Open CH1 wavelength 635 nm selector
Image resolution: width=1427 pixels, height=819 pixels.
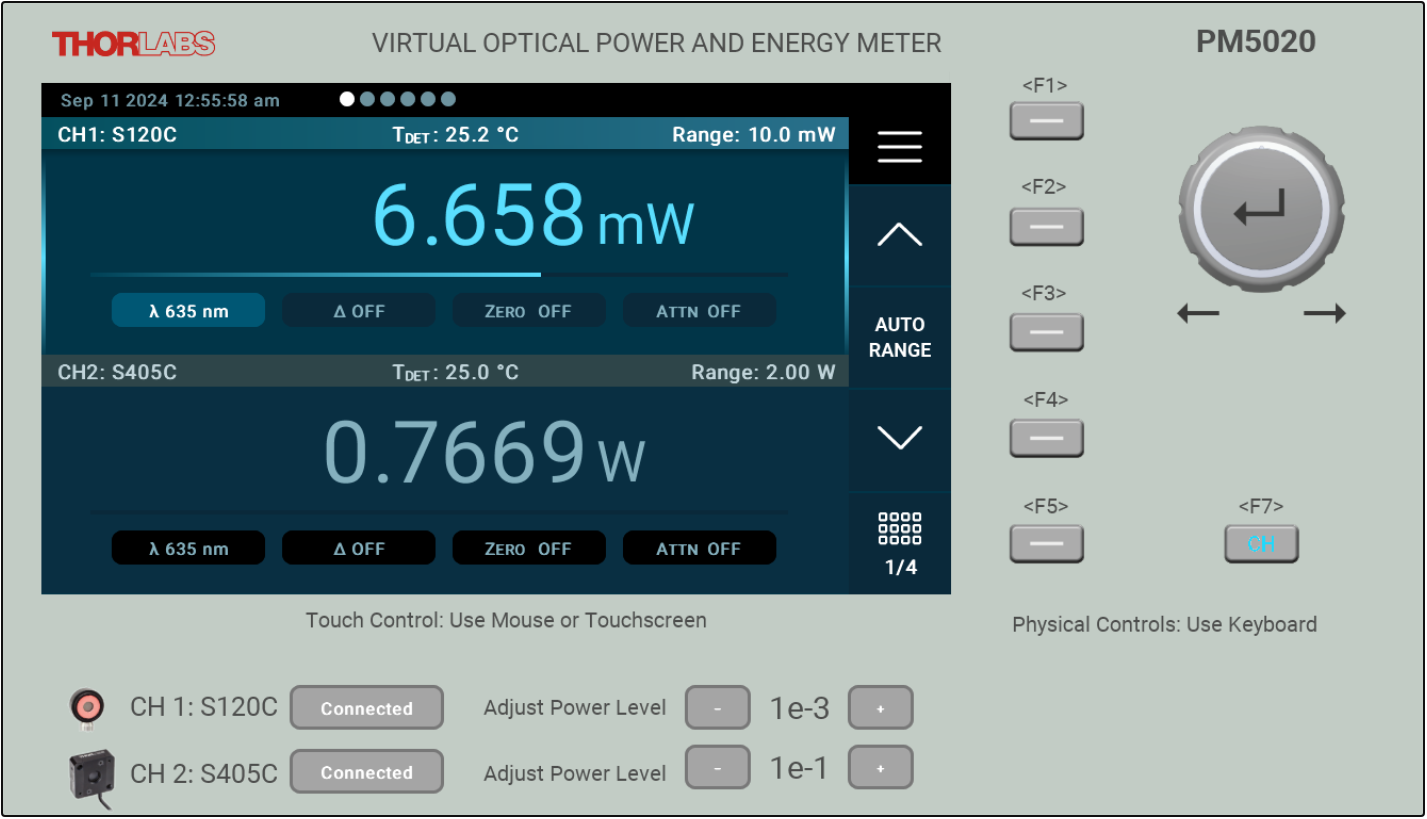188,311
